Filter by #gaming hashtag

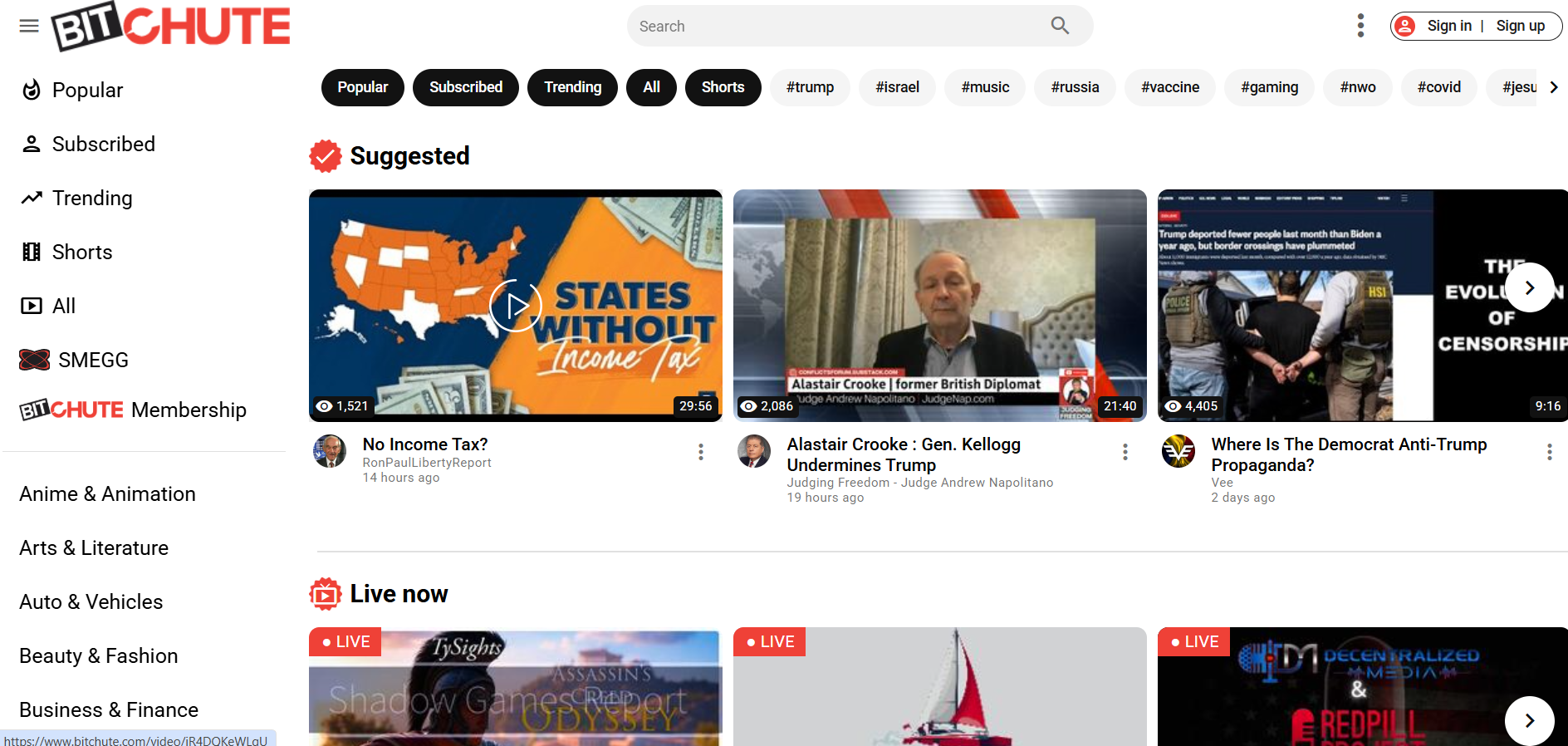tap(1270, 87)
